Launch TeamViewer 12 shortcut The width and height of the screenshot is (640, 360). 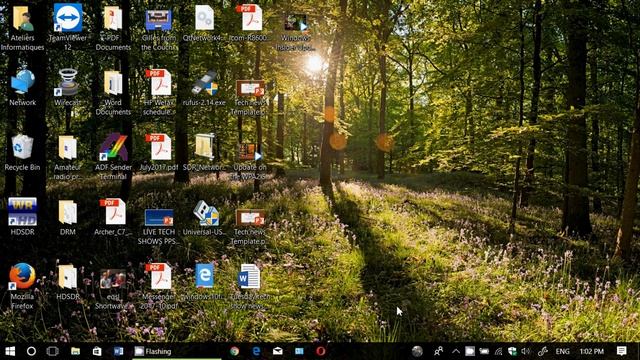point(68,28)
